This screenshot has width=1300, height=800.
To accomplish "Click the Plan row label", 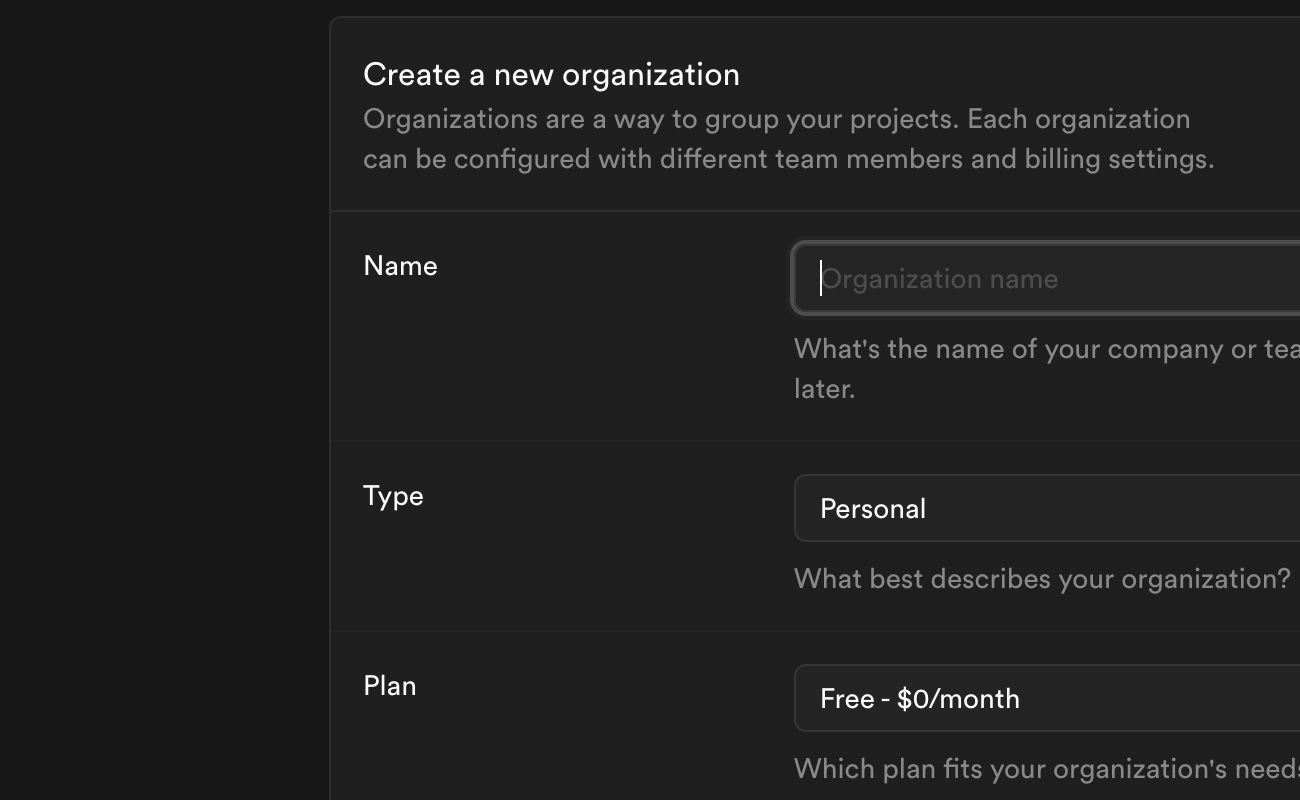I will tap(390, 686).
